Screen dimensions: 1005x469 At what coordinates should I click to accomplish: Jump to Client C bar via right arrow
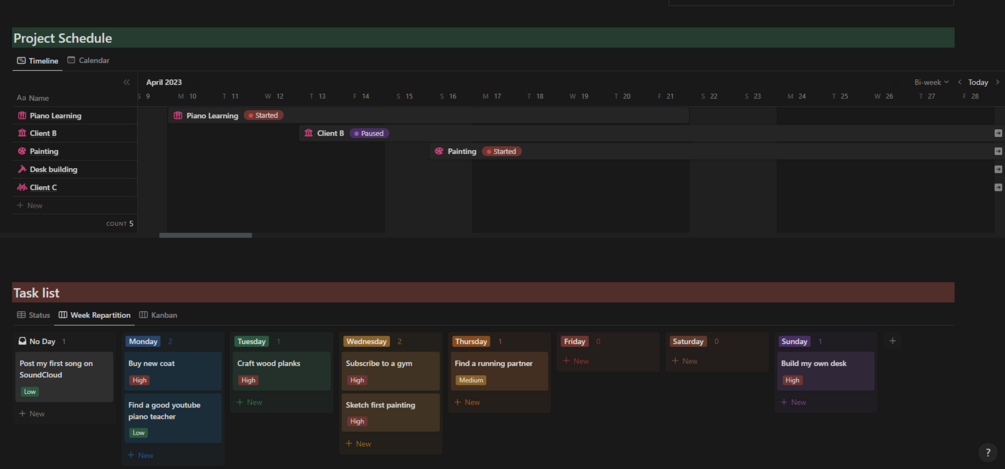pyautogui.click(x=998, y=187)
